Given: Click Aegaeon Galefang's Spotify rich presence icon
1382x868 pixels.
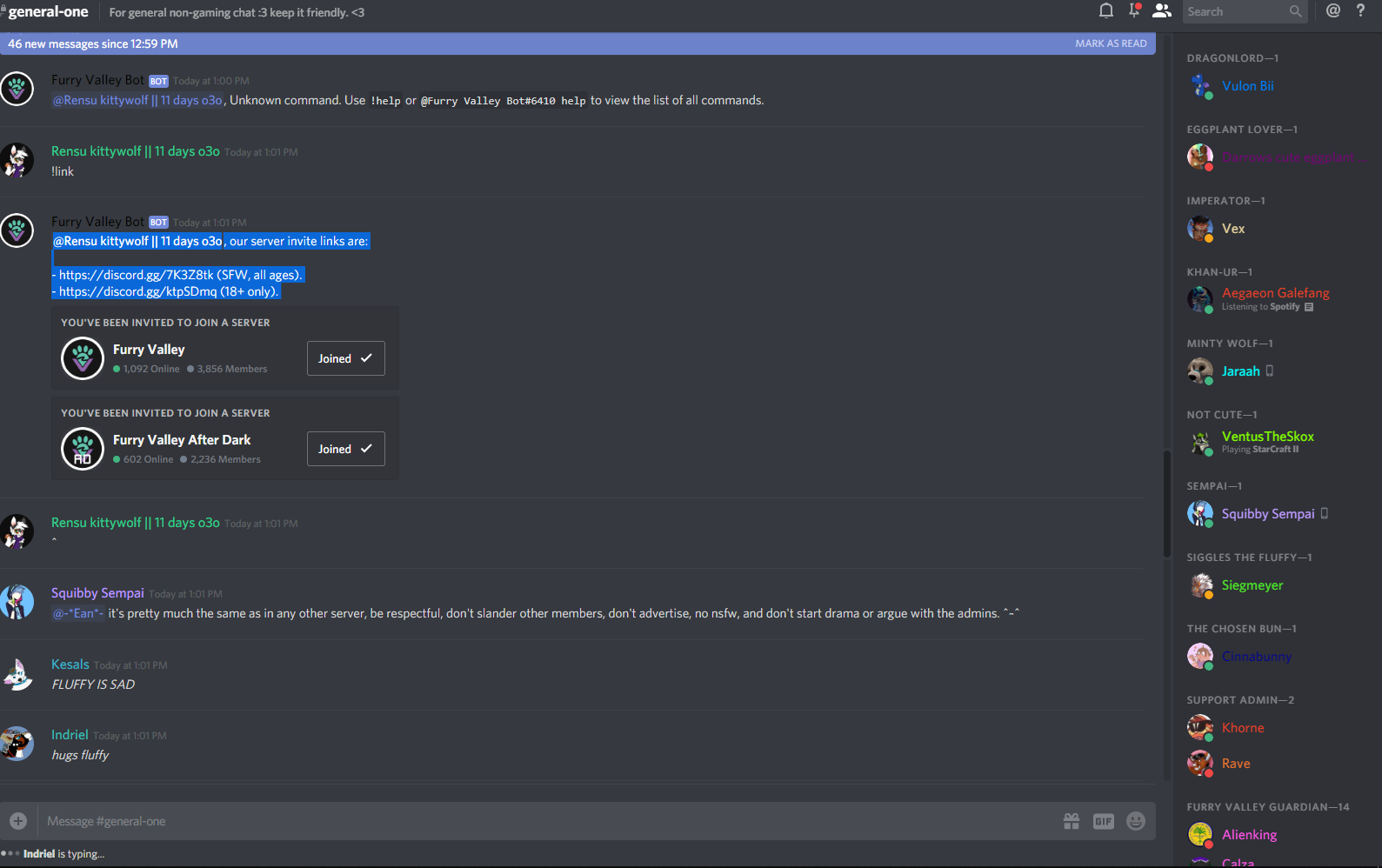Looking at the screenshot, I should 1309,307.
